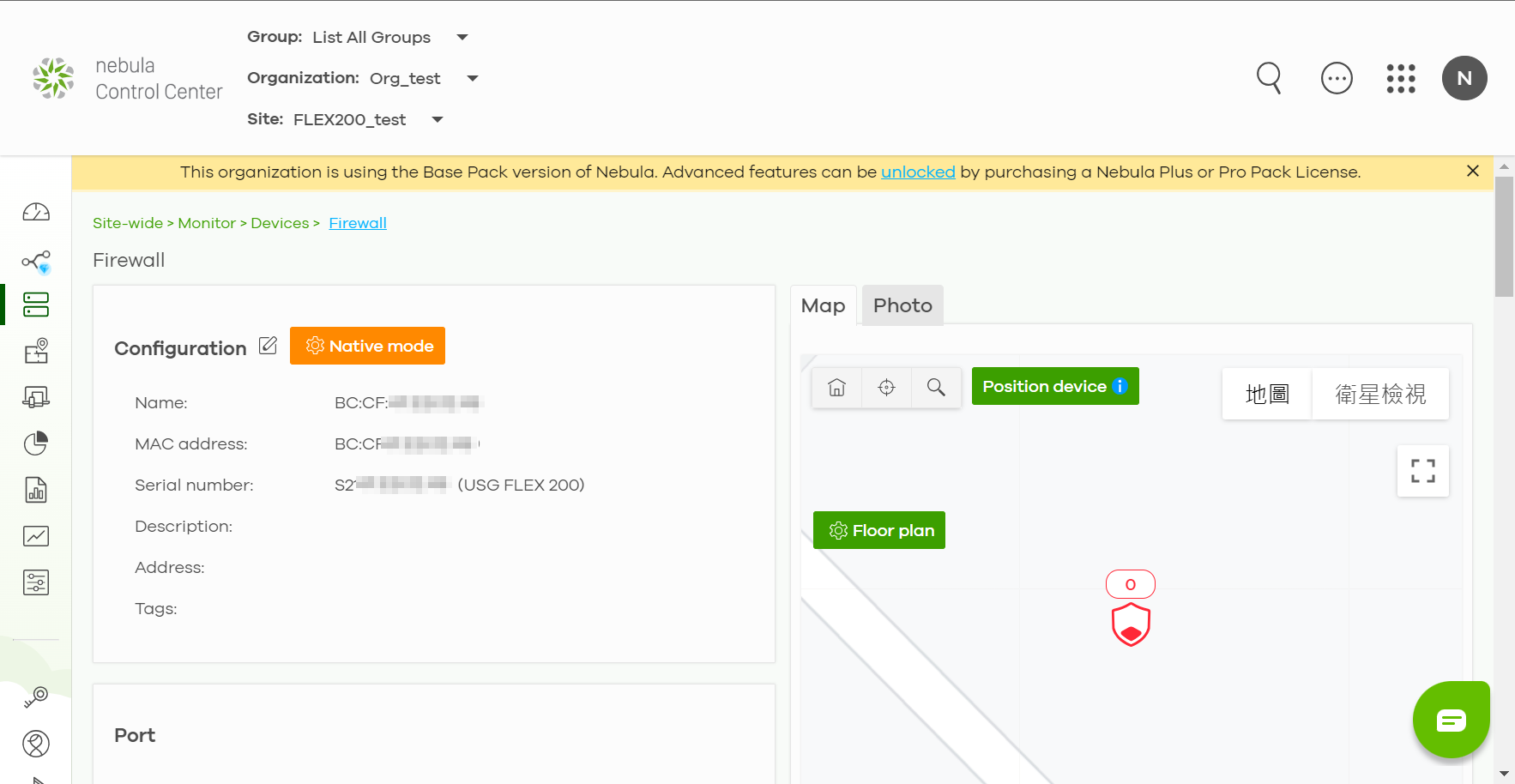Open the dashboard gauge icon in sidebar
1515x784 pixels.
(x=36, y=212)
